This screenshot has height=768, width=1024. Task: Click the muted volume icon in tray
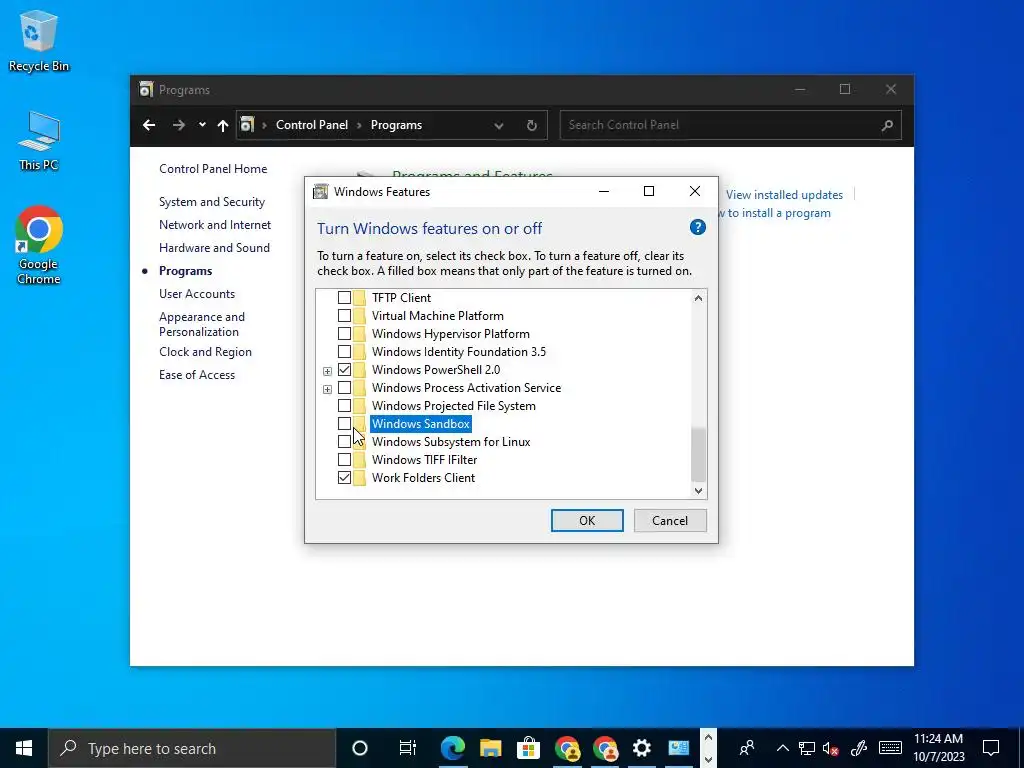click(x=830, y=748)
